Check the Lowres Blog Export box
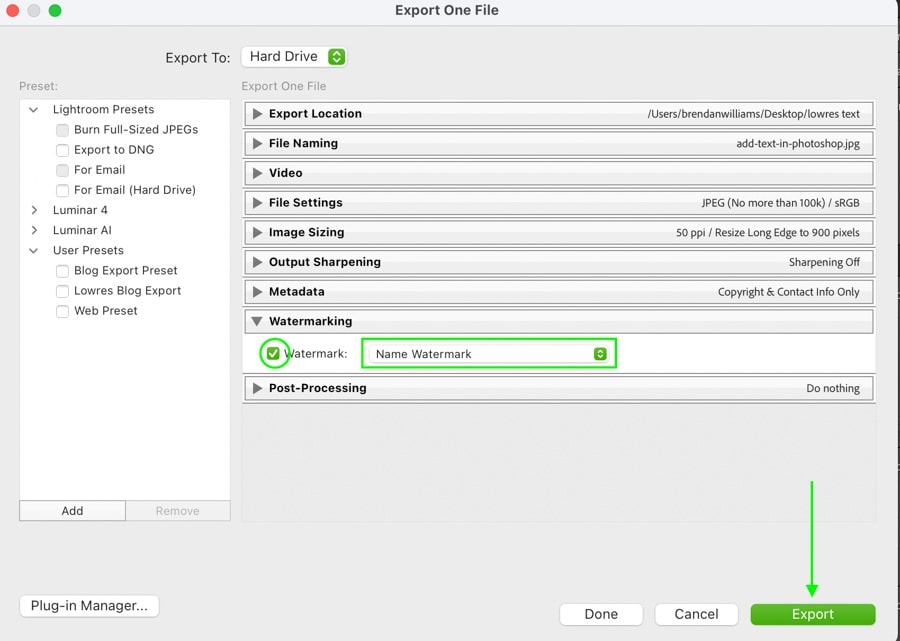This screenshot has width=900, height=641. 63,291
